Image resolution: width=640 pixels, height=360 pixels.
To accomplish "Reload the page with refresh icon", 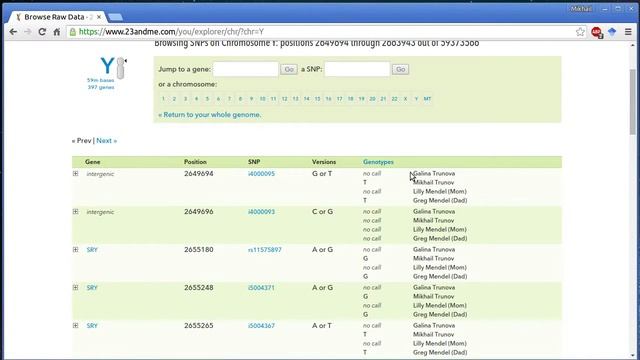I will tap(42, 32).
